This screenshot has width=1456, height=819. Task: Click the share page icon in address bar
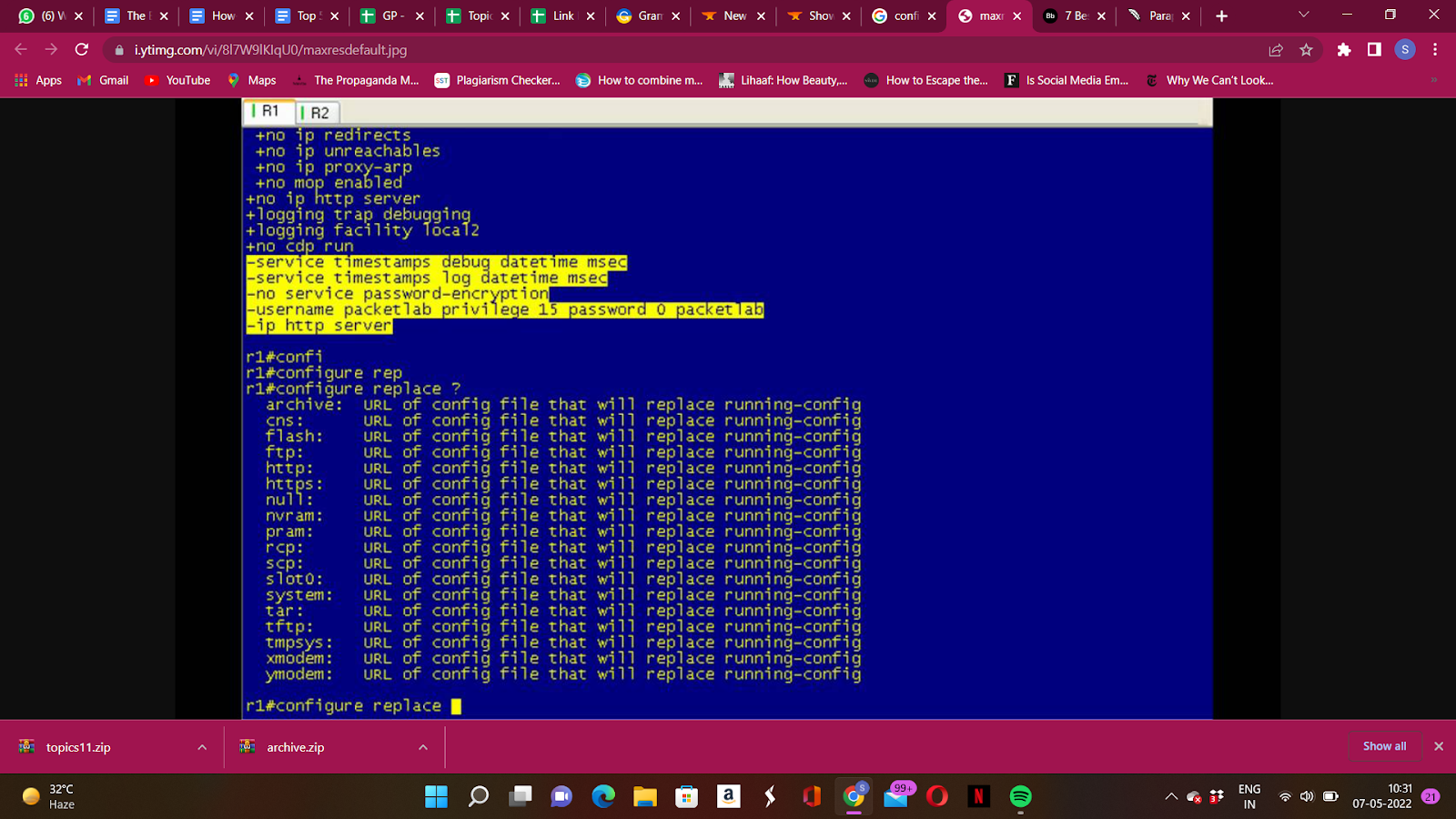tap(1276, 50)
